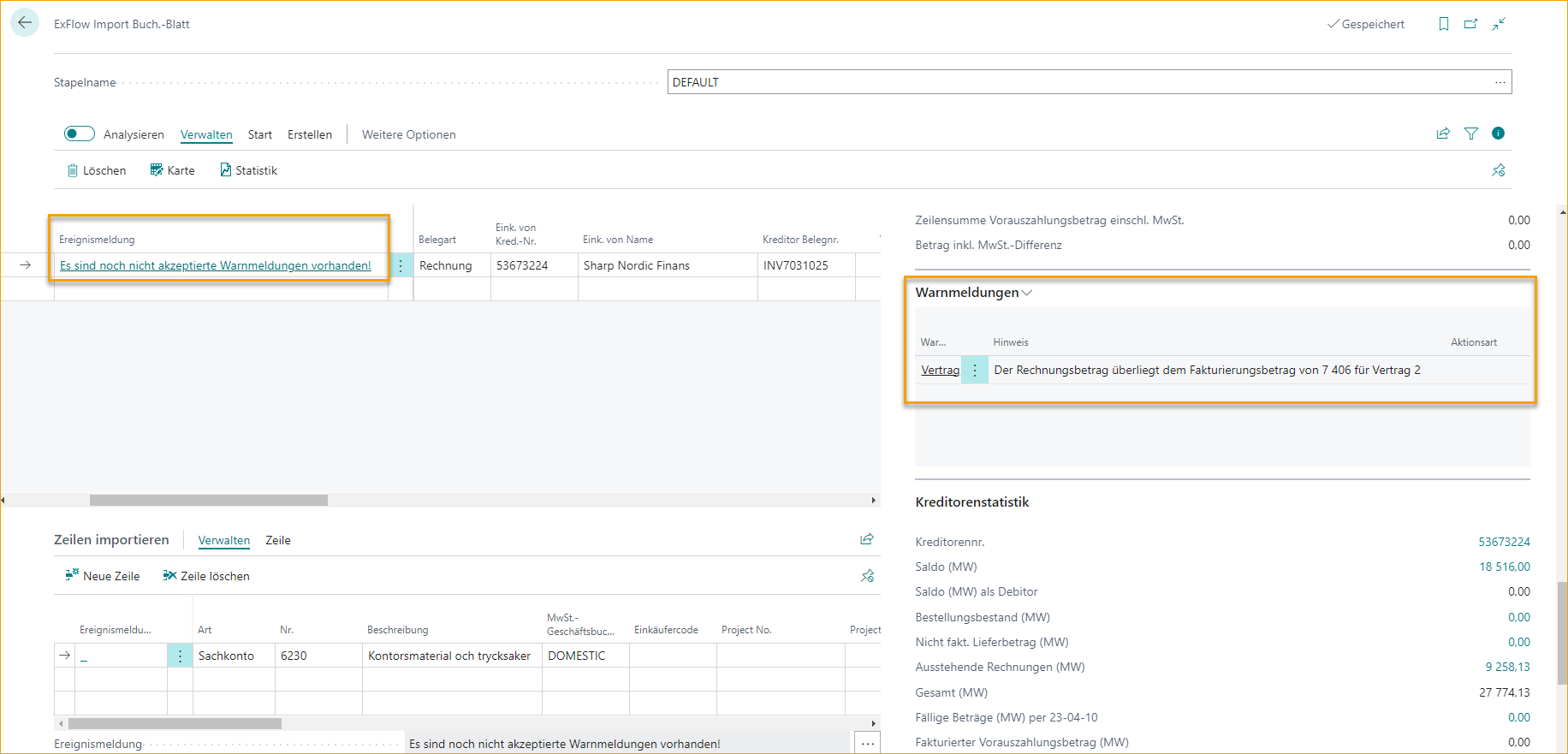Click the Vertrag warning link
The image size is (1568, 754).
[940, 370]
